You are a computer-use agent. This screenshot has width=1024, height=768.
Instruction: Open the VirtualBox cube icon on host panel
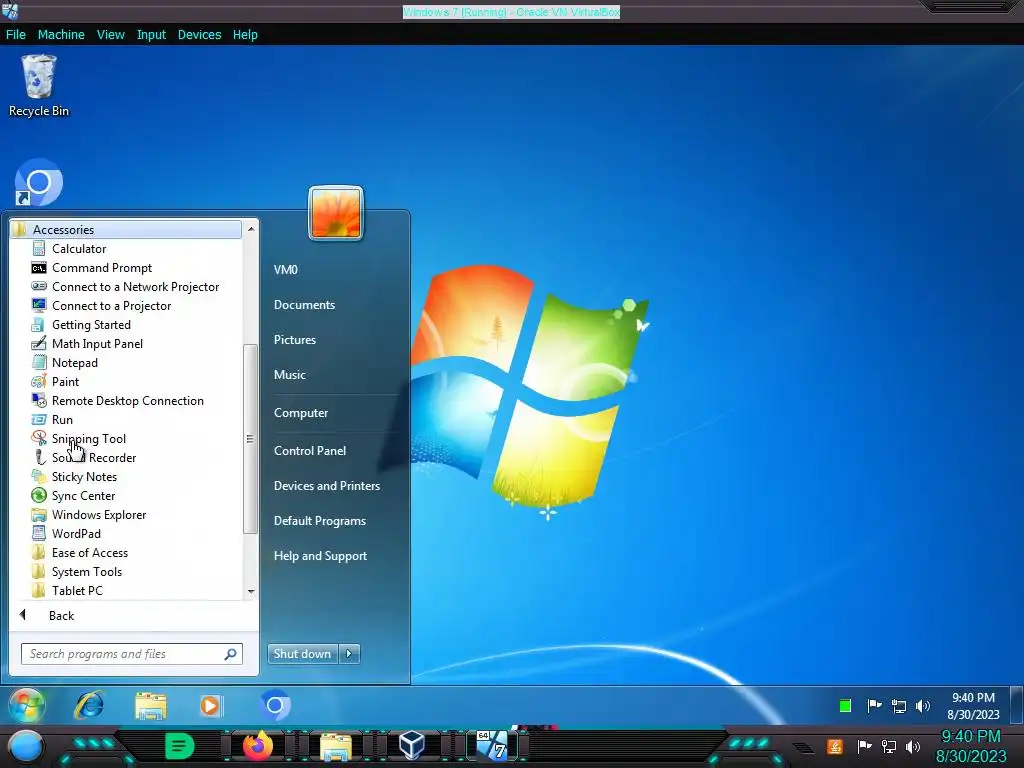point(411,745)
